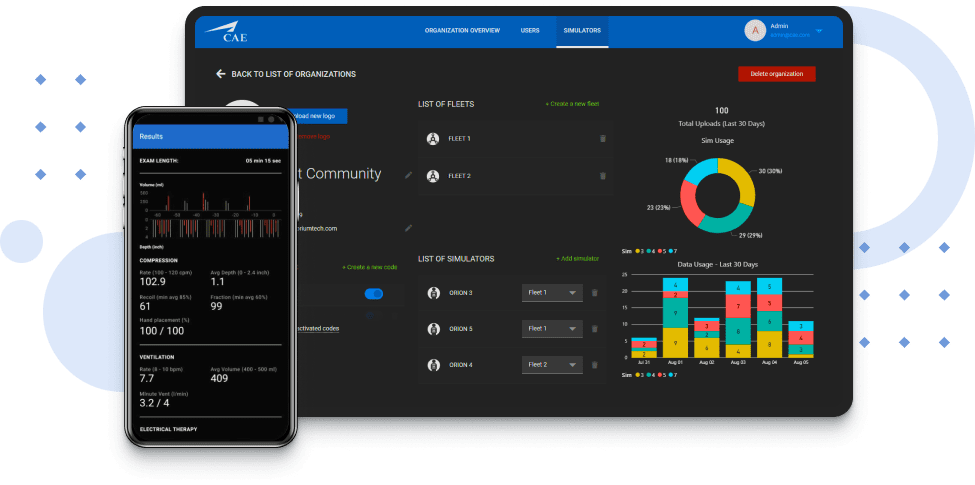Open the Fleet 2 dropdown for Orion 4
The width and height of the screenshot is (975, 485).
552,365
